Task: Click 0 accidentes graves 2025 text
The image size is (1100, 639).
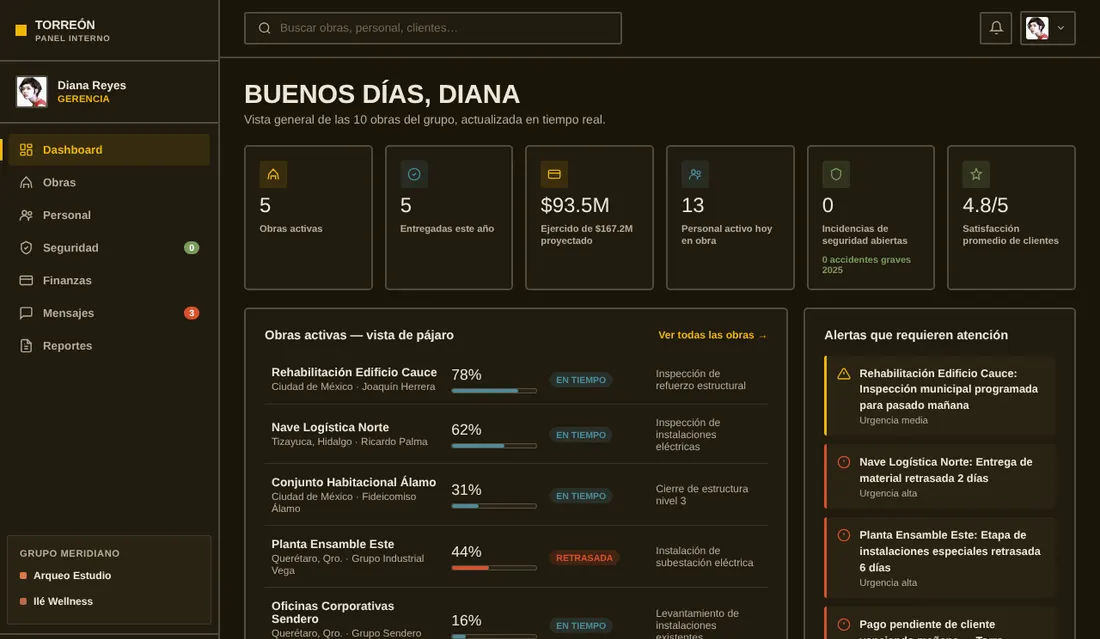Action: pos(866,264)
